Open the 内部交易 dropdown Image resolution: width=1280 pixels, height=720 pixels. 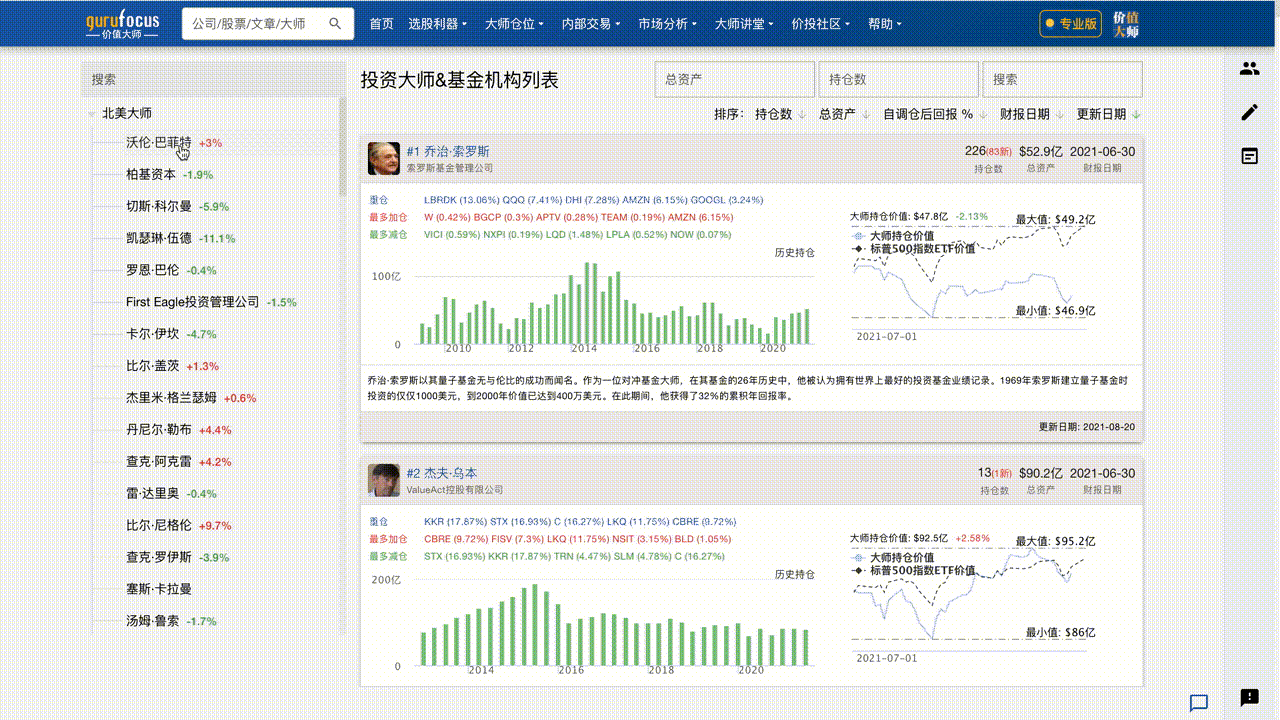[x=592, y=24]
